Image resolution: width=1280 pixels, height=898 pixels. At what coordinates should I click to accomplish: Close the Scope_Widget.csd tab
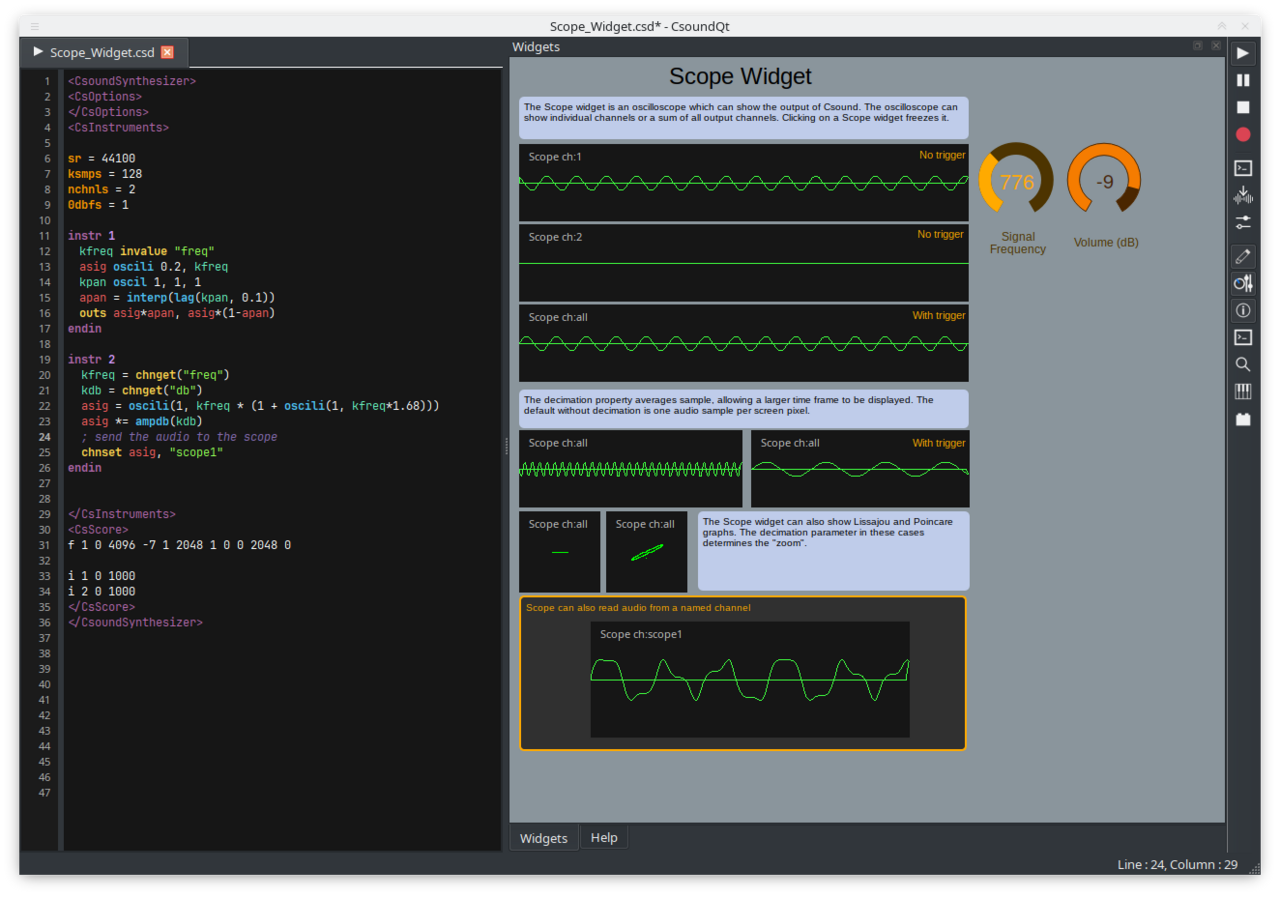167,52
